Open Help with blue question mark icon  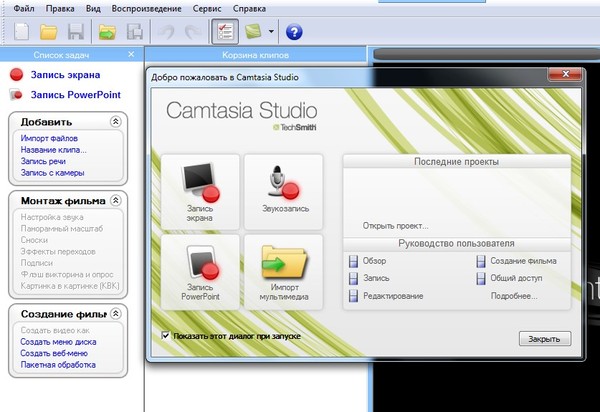point(294,32)
